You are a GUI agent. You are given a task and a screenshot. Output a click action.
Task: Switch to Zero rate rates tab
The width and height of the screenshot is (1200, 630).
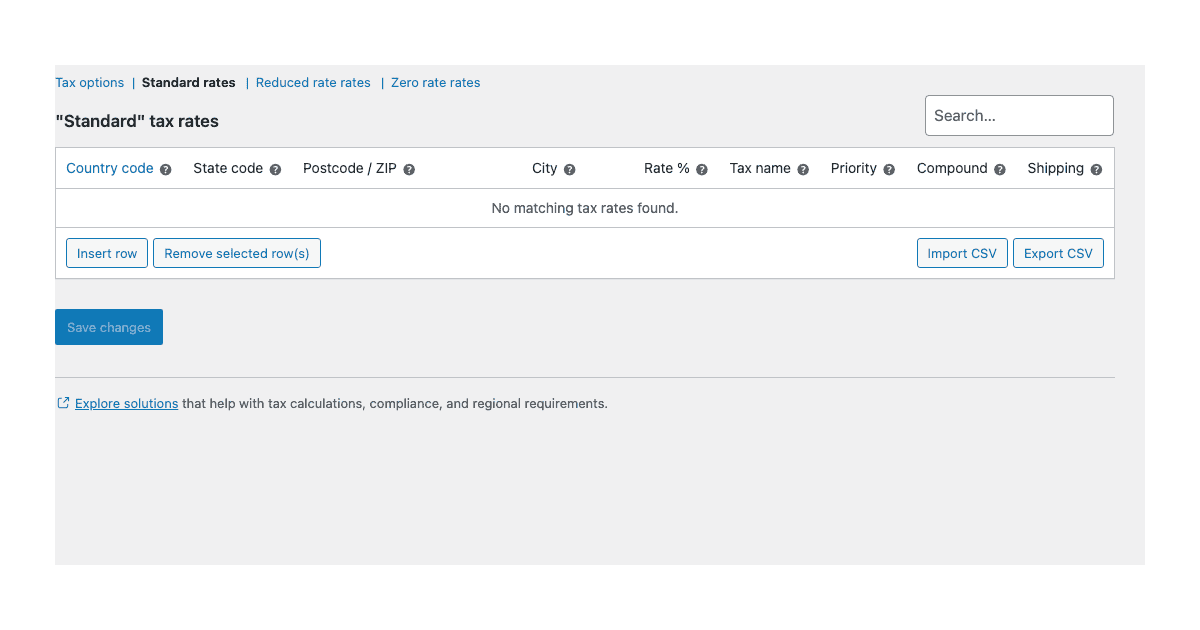click(x=436, y=83)
